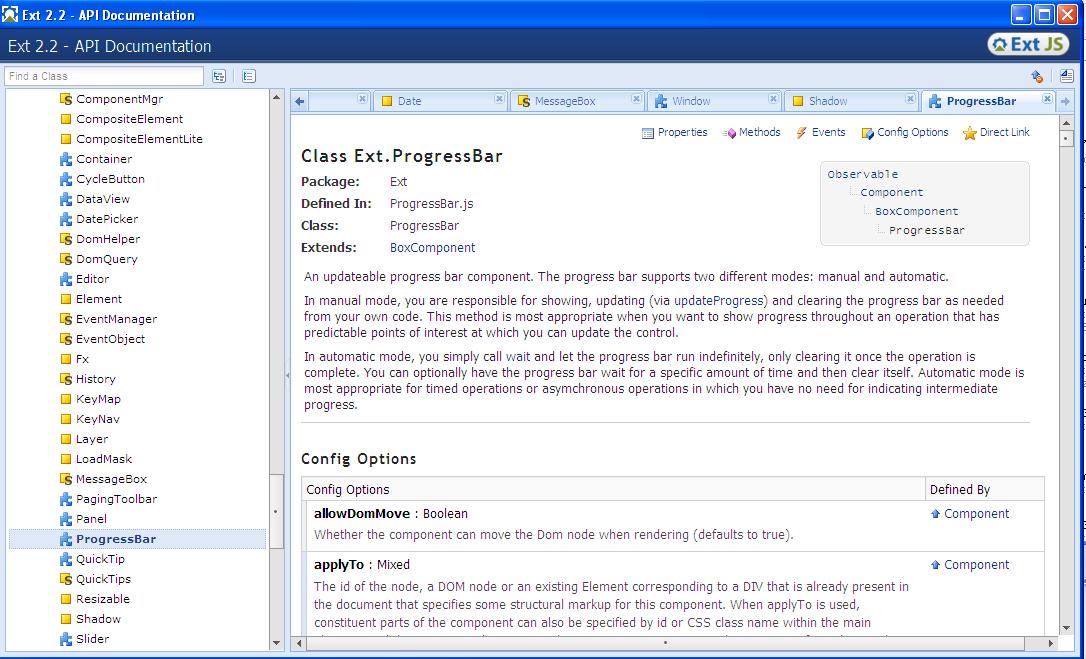Focus the Find a Class field
The width and height of the screenshot is (1086, 659).
pyautogui.click(x=104, y=76)
